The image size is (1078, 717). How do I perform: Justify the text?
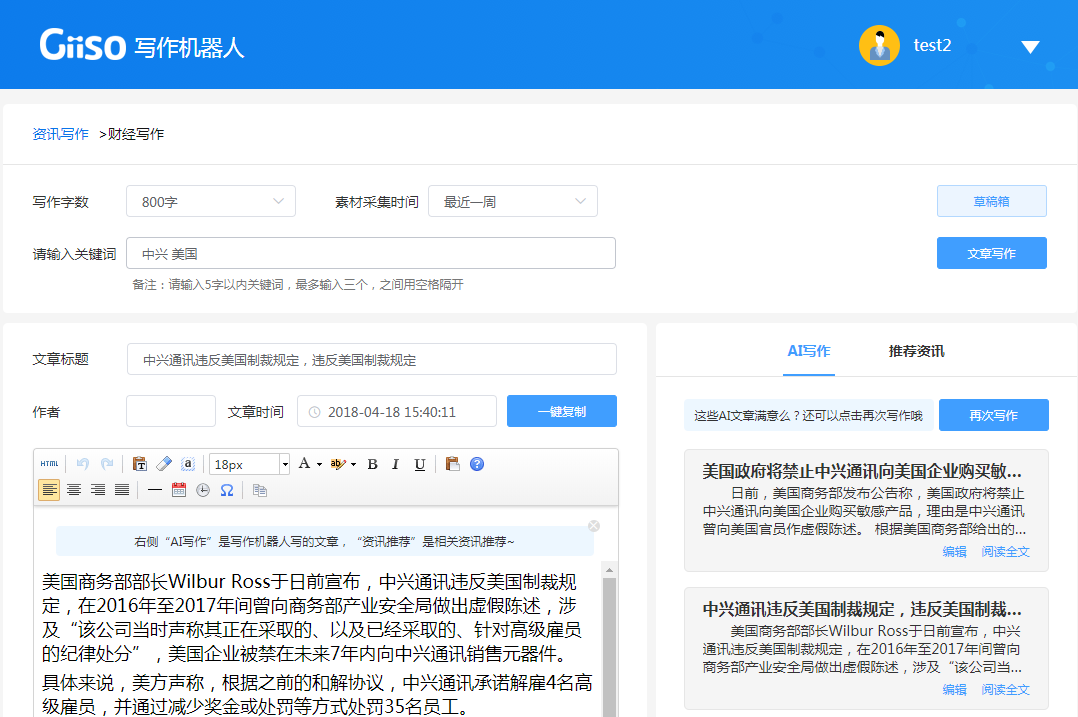pyautogui.click(x=122, y=490)
